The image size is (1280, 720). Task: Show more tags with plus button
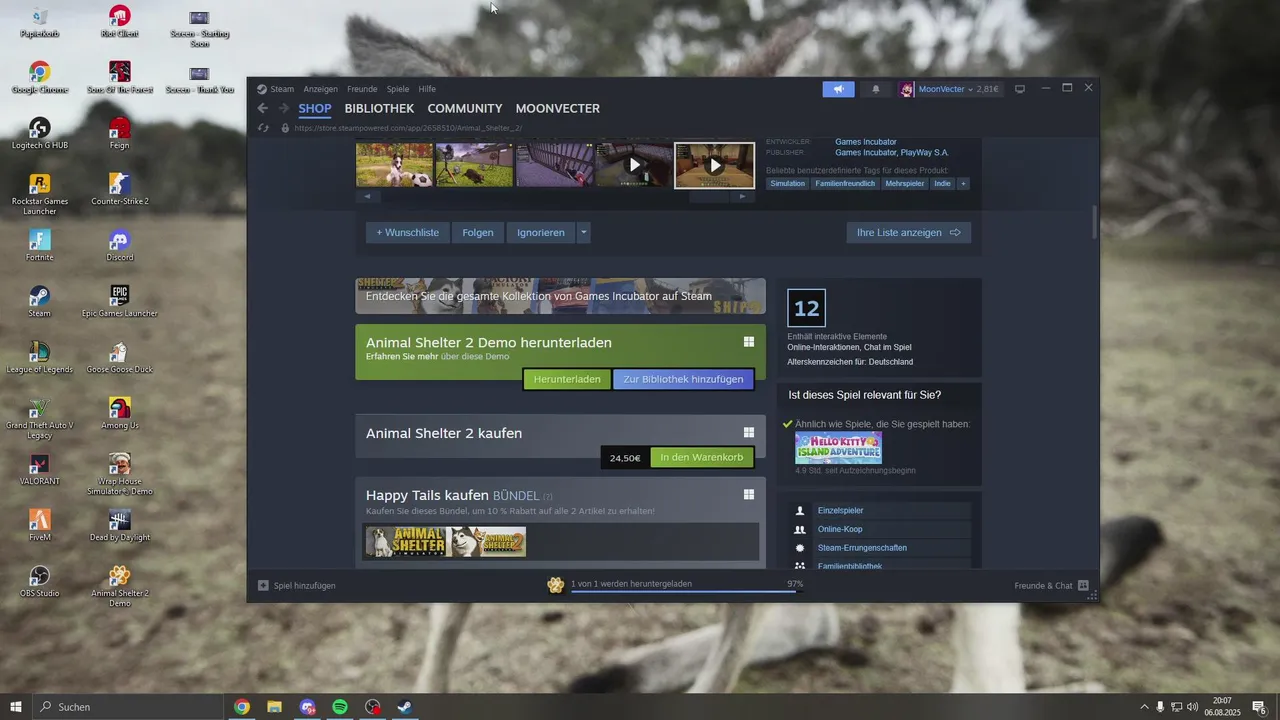963,184
